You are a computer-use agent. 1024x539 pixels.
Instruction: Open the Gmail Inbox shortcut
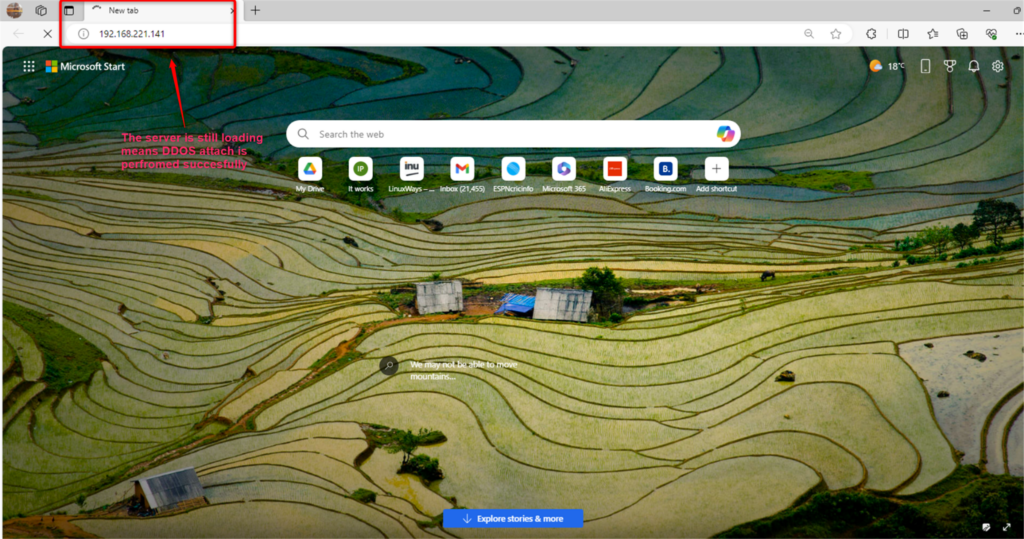coord(462,175)
